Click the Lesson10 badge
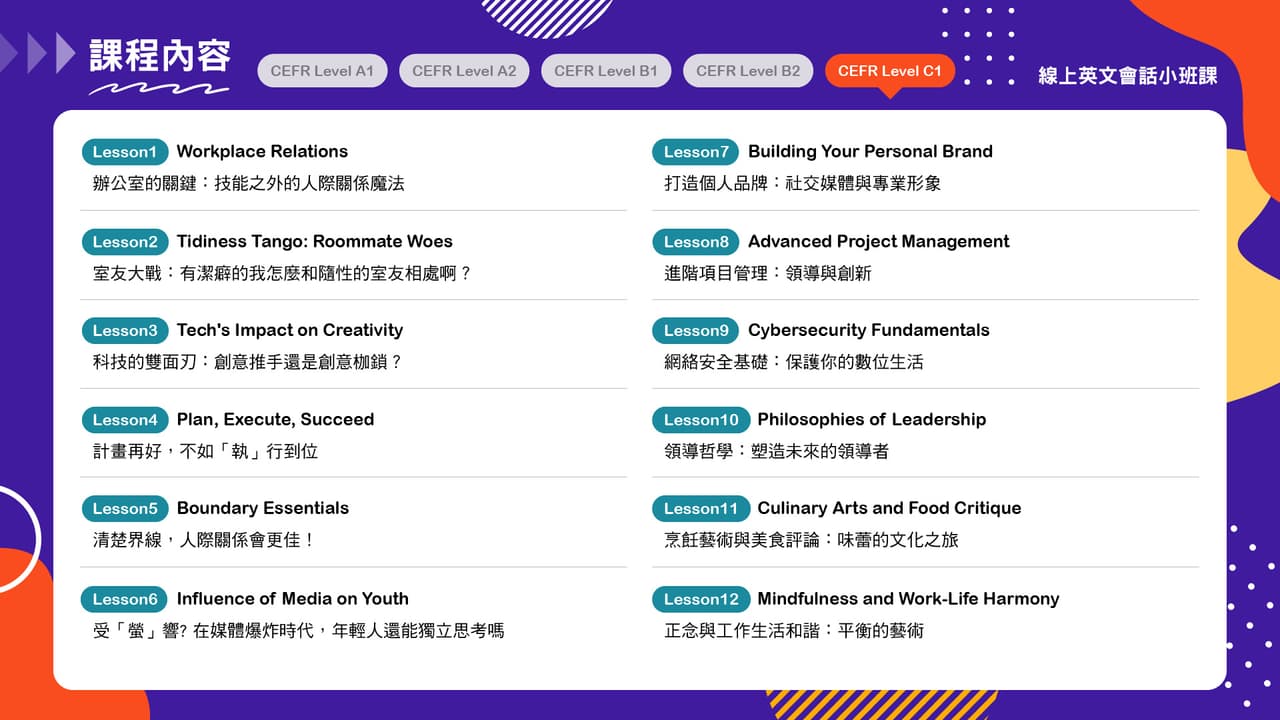 (x=701, y=420)
